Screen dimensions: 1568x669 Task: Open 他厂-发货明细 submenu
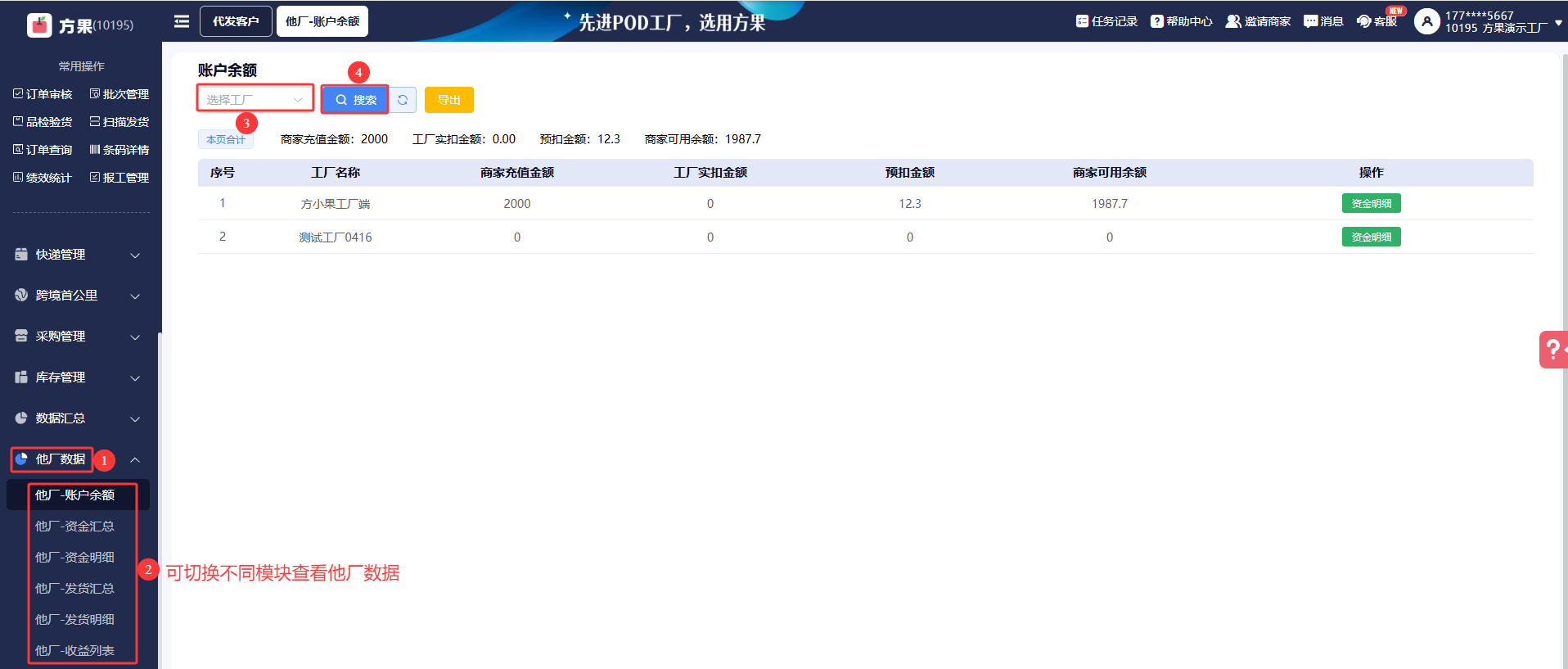74,619
